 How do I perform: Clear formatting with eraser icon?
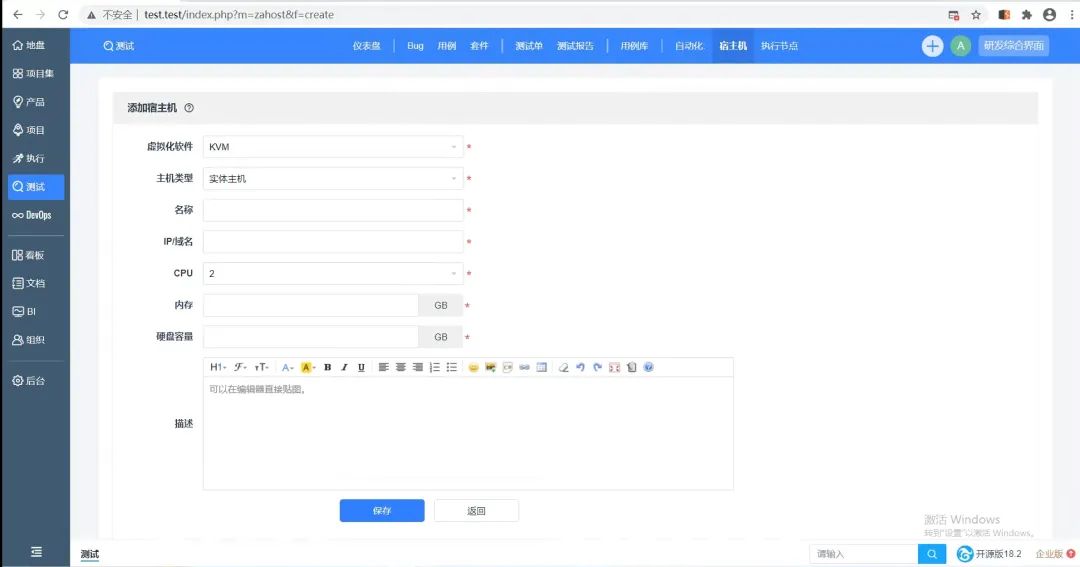(x=563, y=367)
